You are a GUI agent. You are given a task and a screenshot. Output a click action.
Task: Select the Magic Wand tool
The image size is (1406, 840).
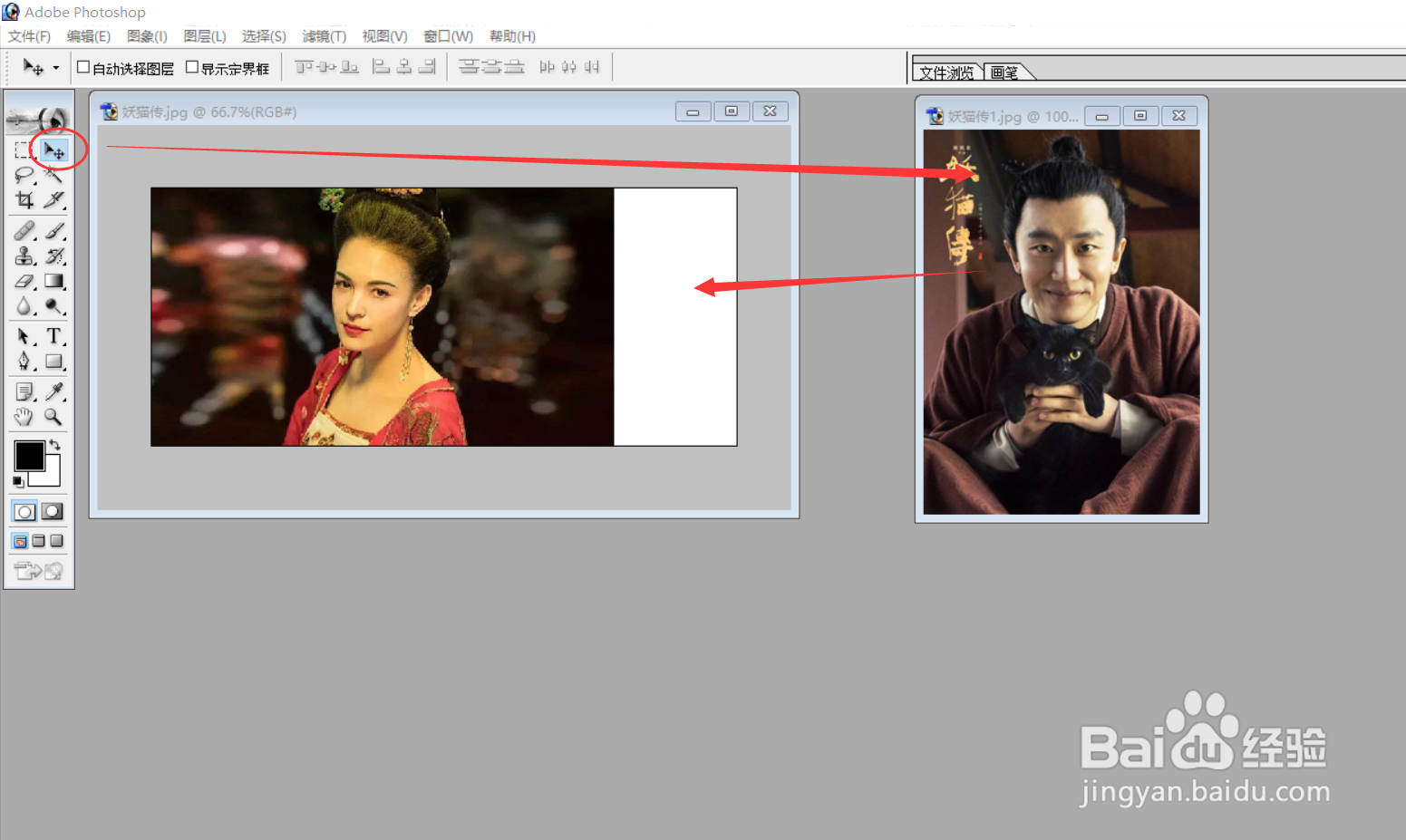coord(54,175)
